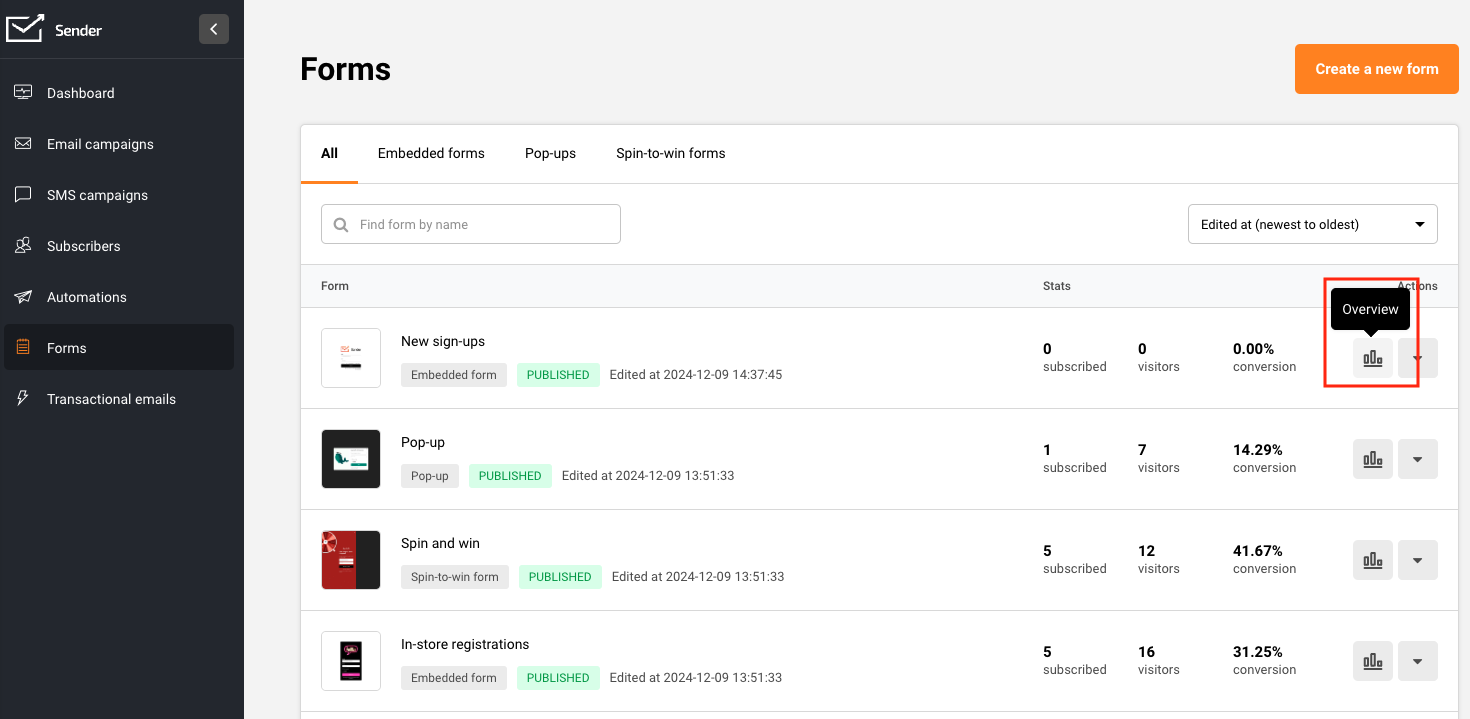
Task: Select the Pop-ups tab
Action: tap(550, 153)
